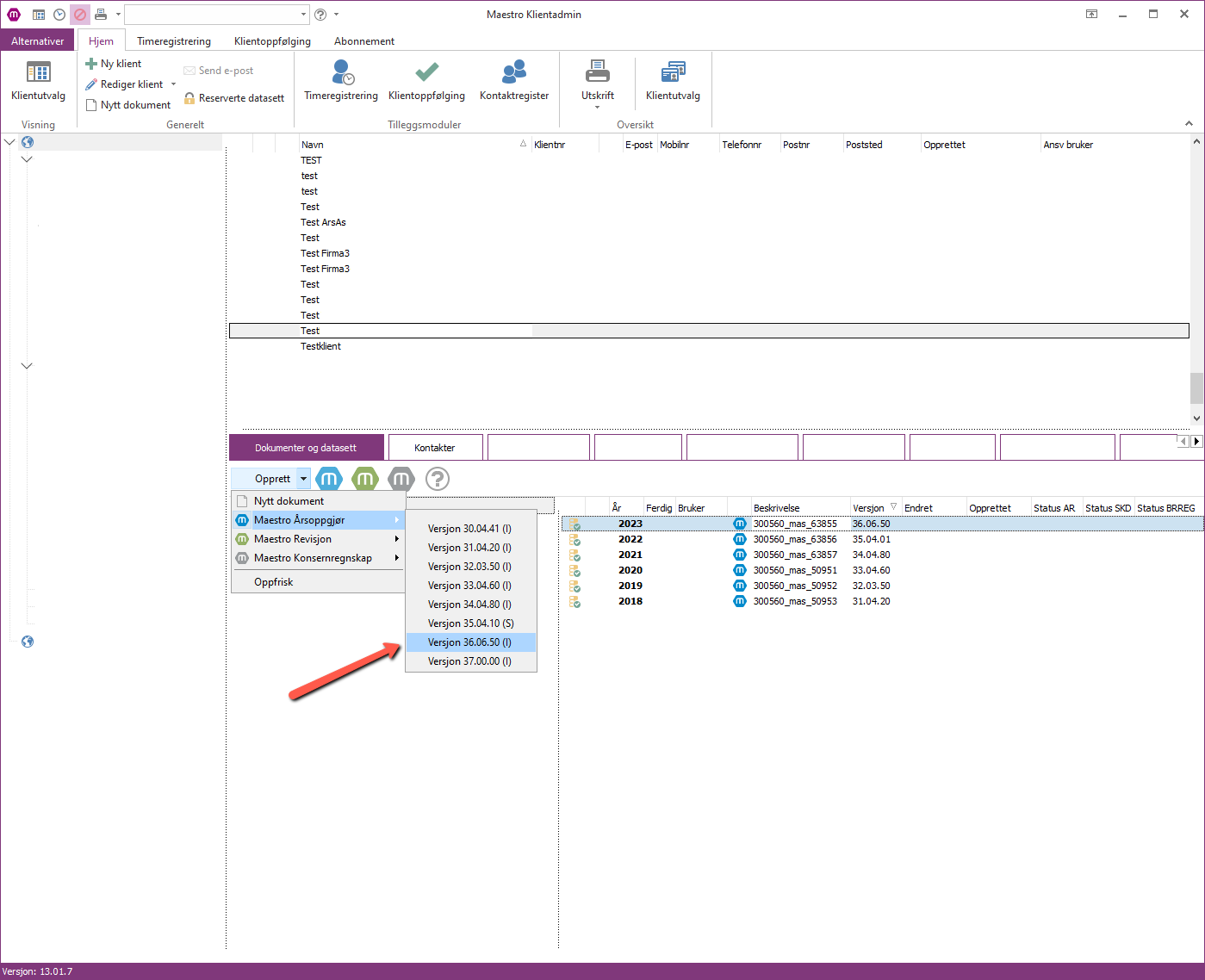Open the Kontakter tab

pos(435,448)
